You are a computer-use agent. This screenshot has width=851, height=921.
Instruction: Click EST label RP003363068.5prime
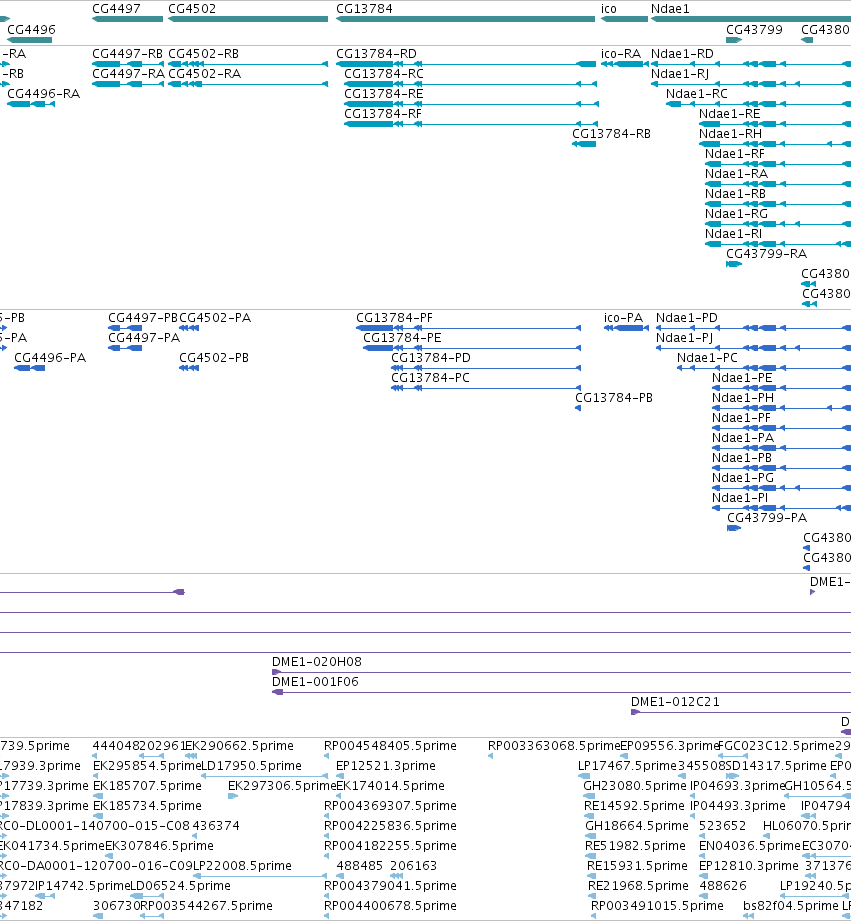(554, 746)
